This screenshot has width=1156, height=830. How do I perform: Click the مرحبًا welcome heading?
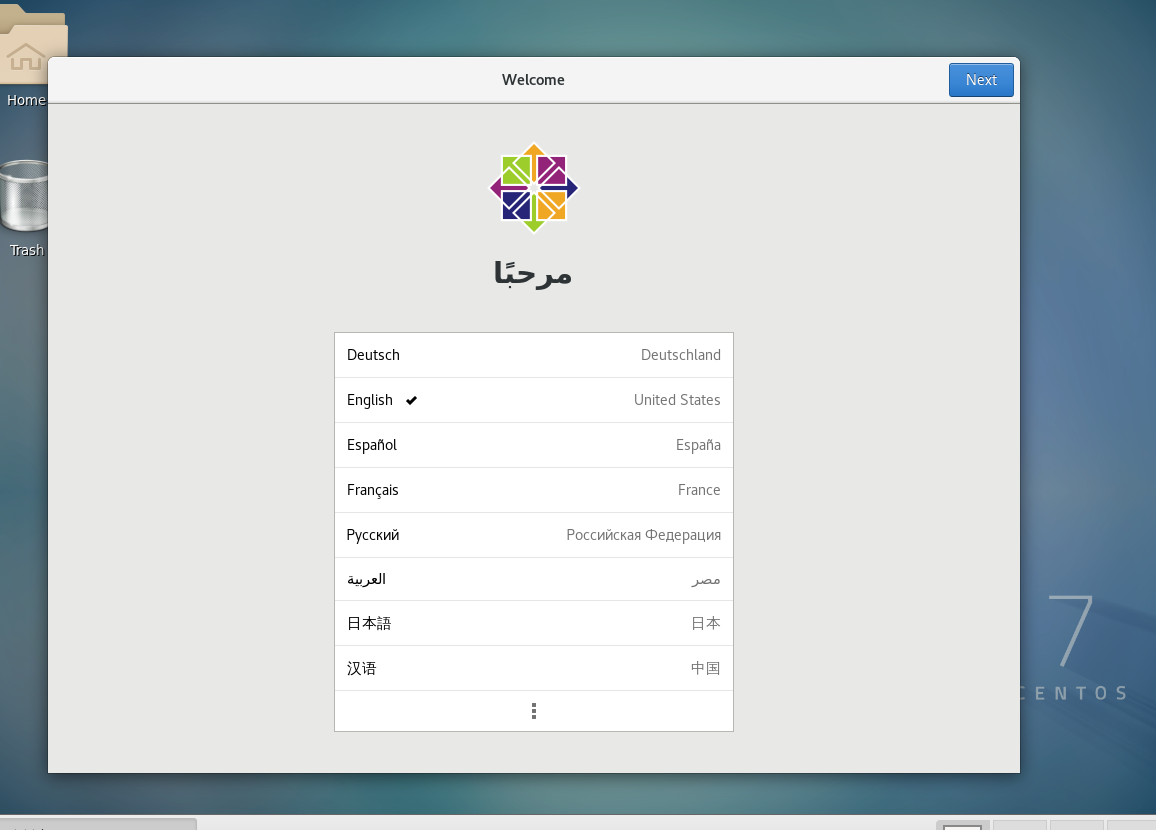532,273
